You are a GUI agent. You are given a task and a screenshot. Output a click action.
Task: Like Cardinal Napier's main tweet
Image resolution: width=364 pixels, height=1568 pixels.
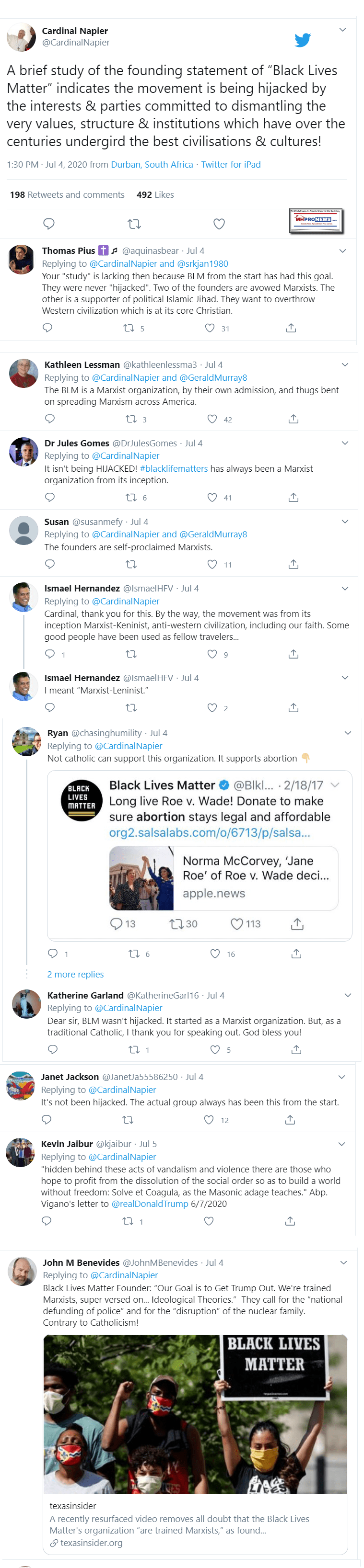coord(219,224)
